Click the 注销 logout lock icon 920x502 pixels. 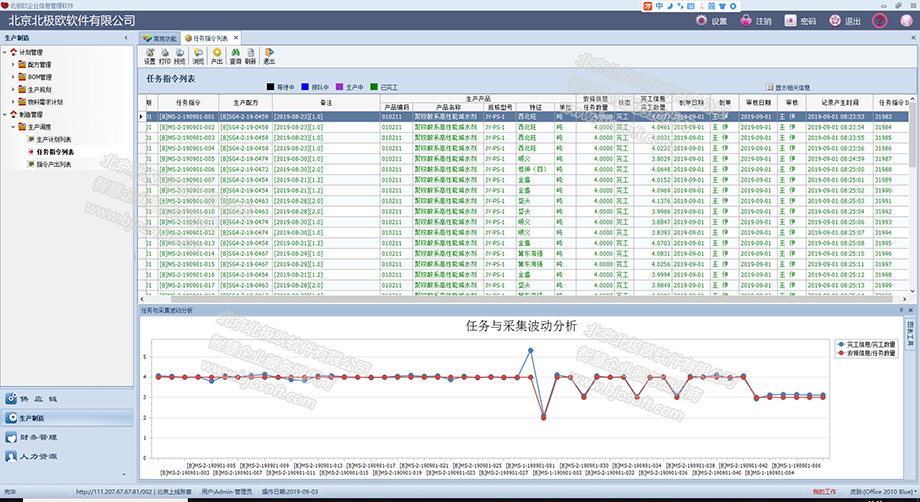[x=756, y=21]
